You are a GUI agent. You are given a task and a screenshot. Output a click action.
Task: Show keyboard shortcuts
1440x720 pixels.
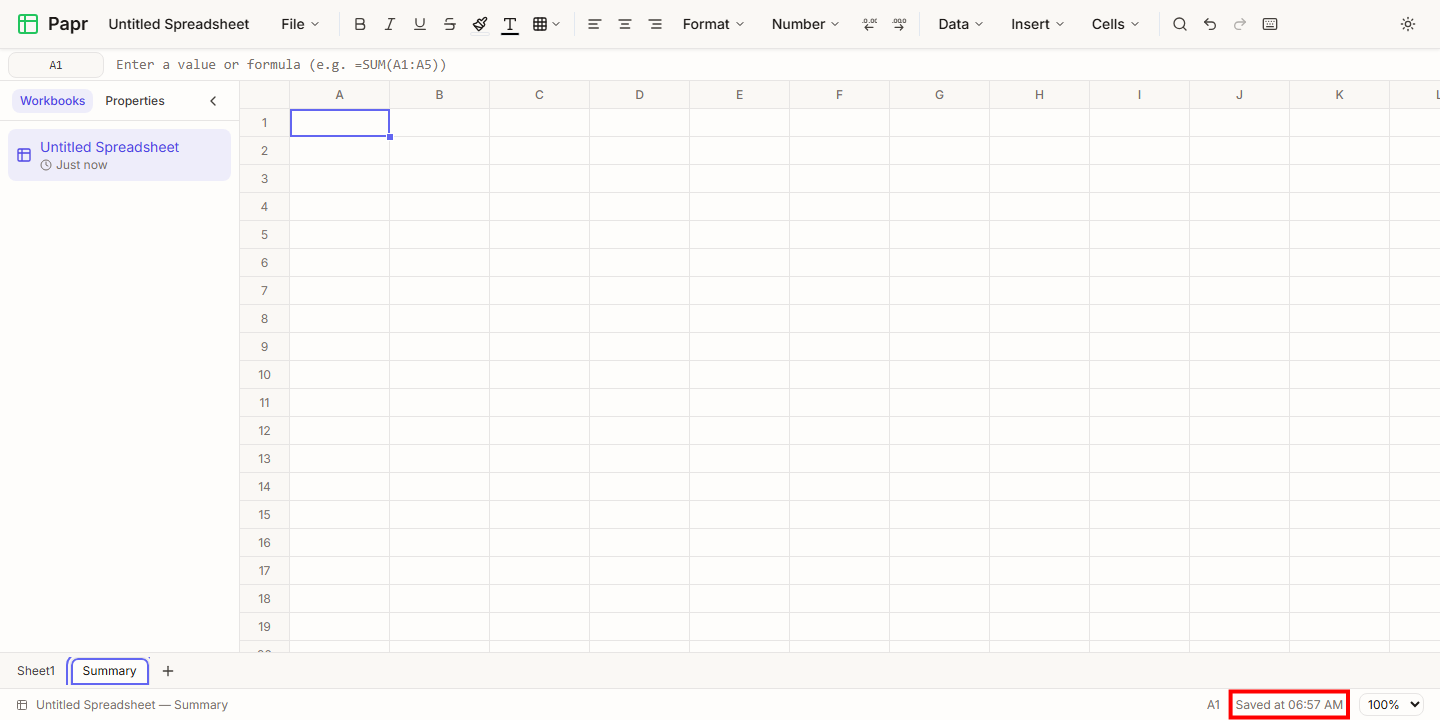(1270, 24)
